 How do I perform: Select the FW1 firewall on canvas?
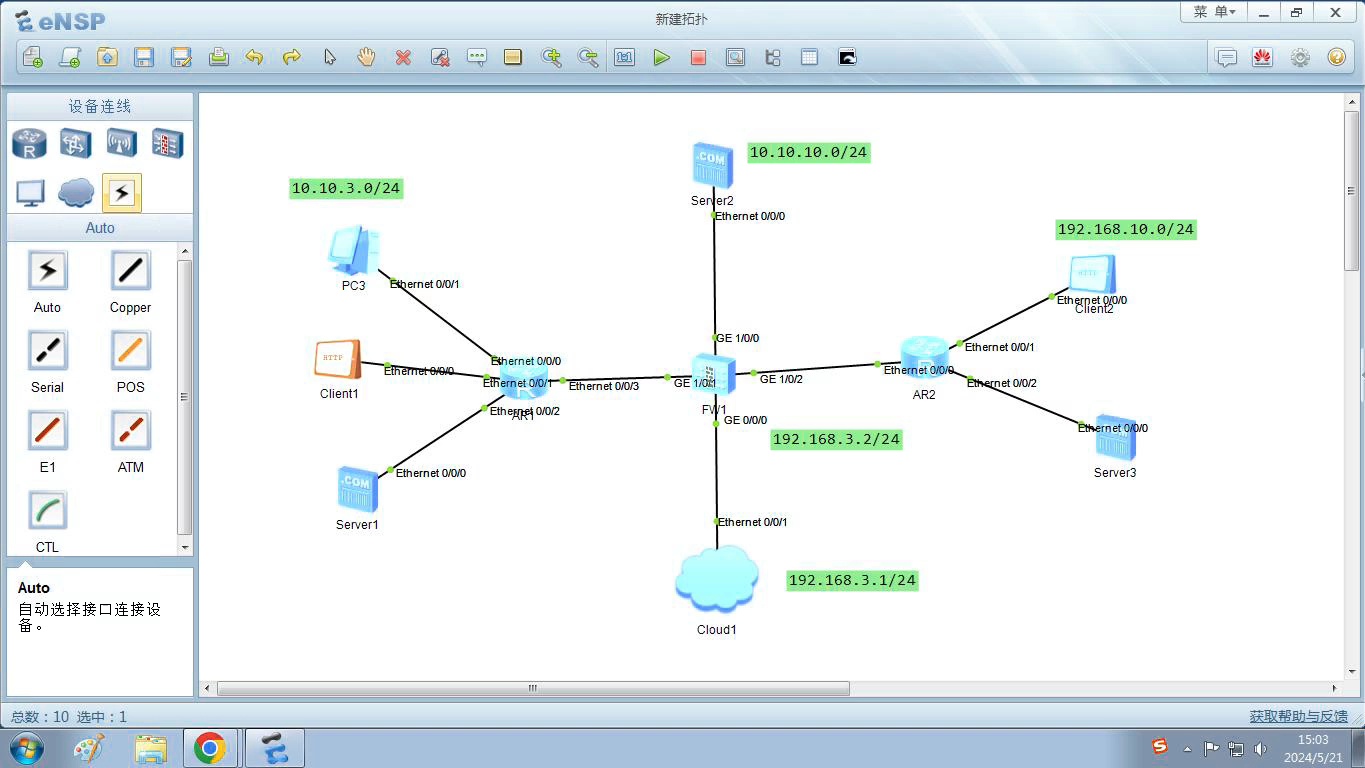pos(714,376)
